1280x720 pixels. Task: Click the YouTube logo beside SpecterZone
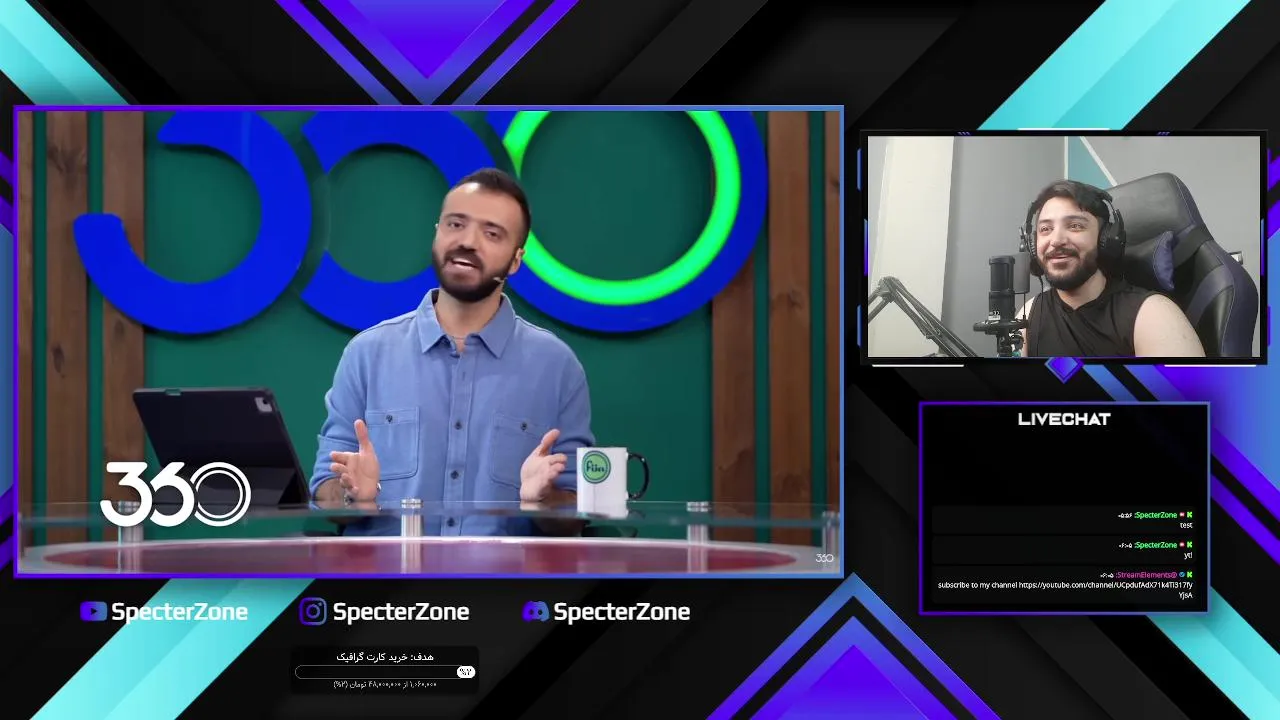(93, 611)
